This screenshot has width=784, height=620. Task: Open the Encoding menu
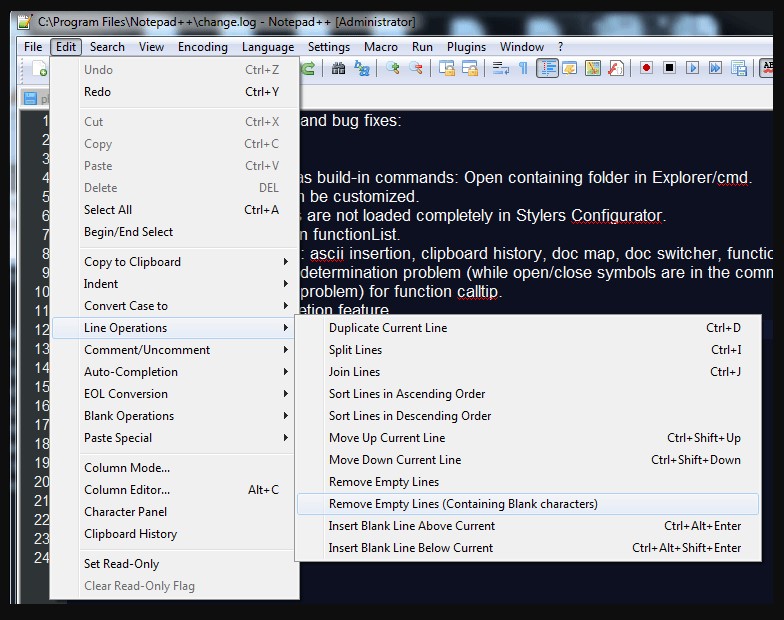(202, 47)
